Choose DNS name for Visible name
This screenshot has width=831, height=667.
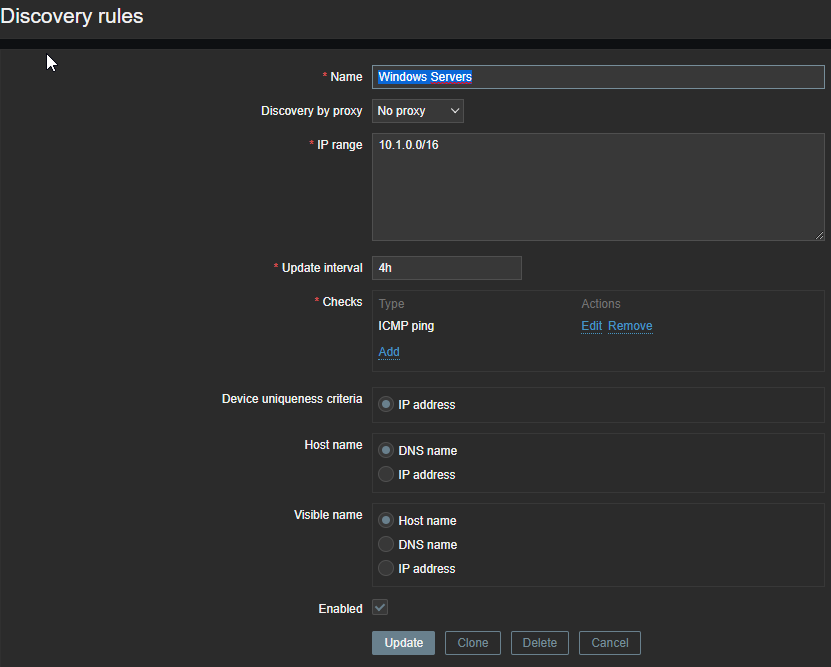pos(386,545)
